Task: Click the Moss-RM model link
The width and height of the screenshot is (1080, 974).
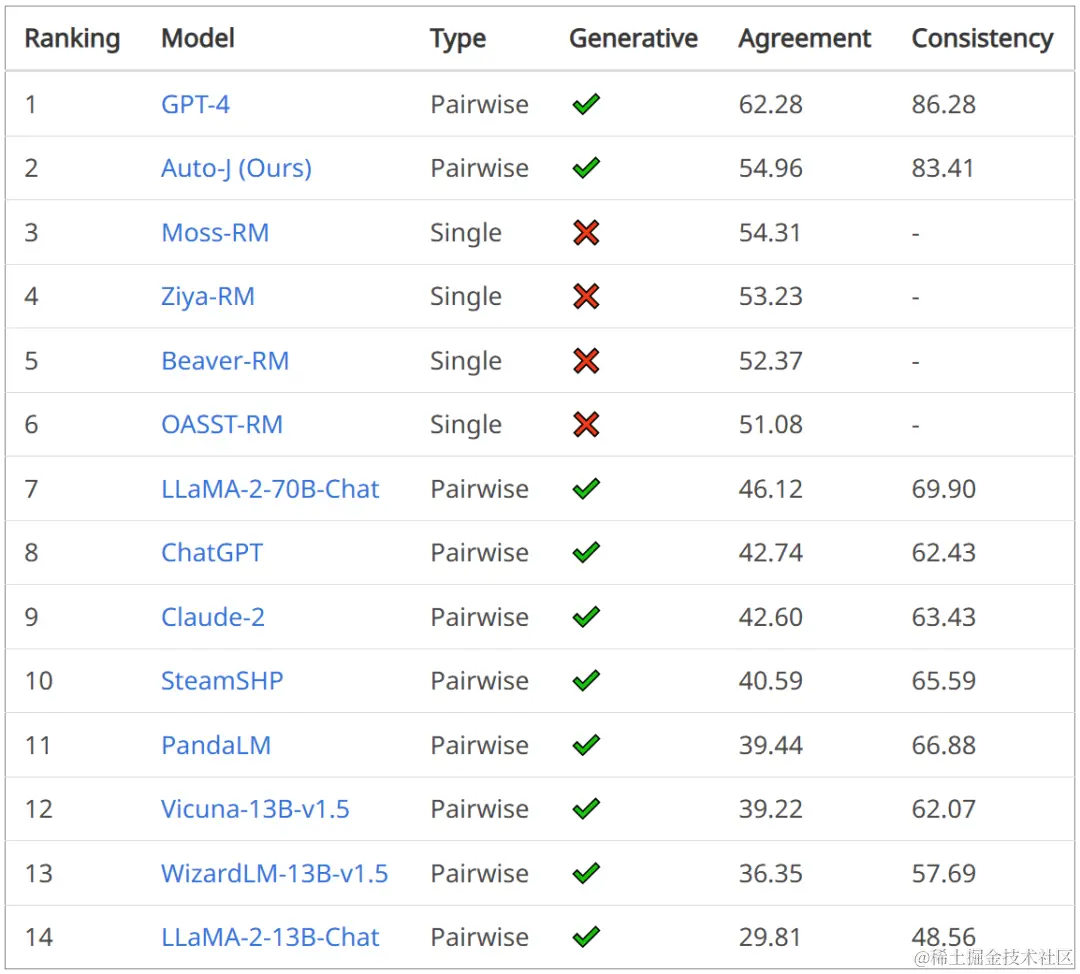Action: point(215,233)
